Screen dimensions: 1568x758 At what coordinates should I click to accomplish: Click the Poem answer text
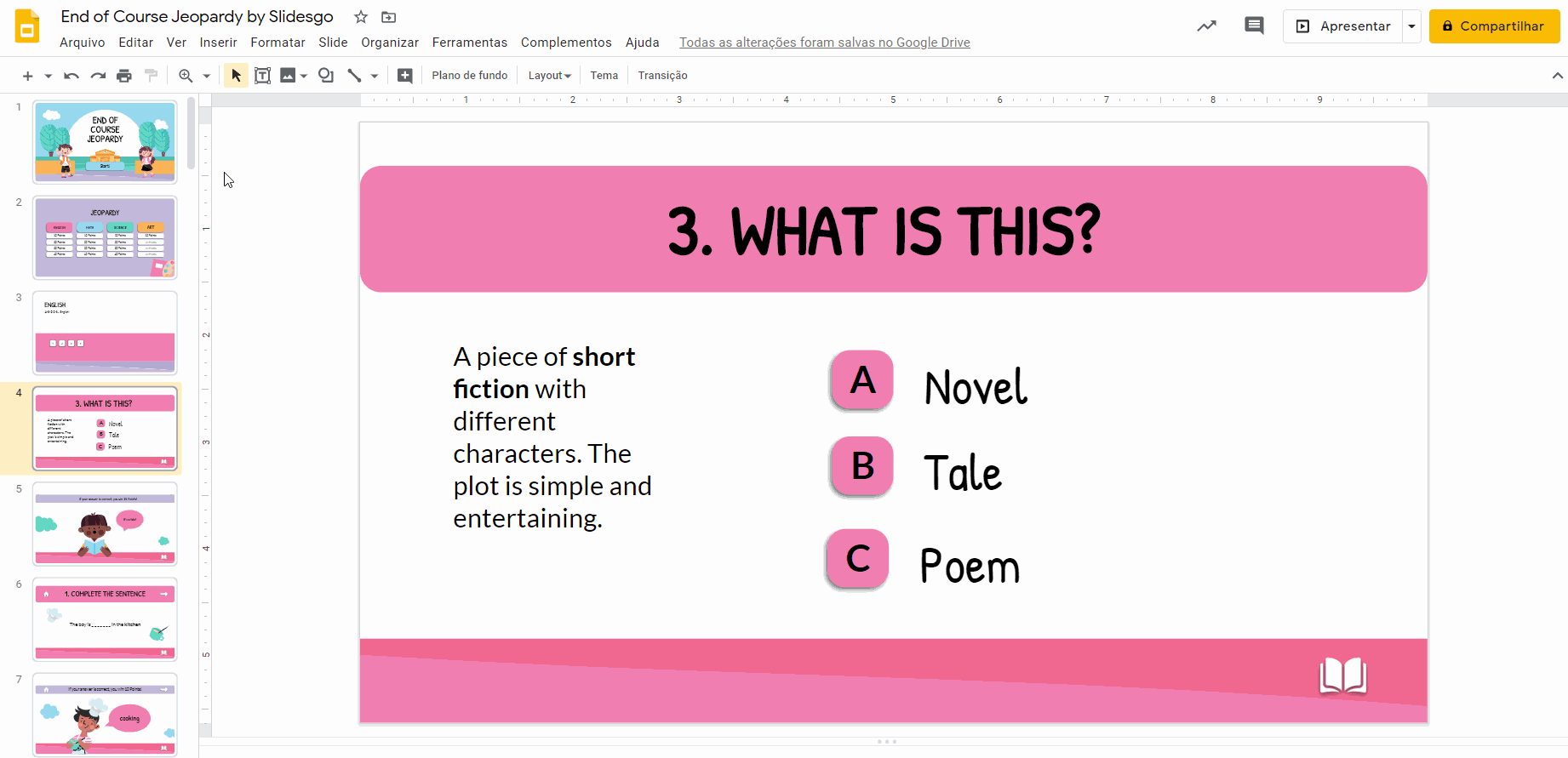coord(970,566)
